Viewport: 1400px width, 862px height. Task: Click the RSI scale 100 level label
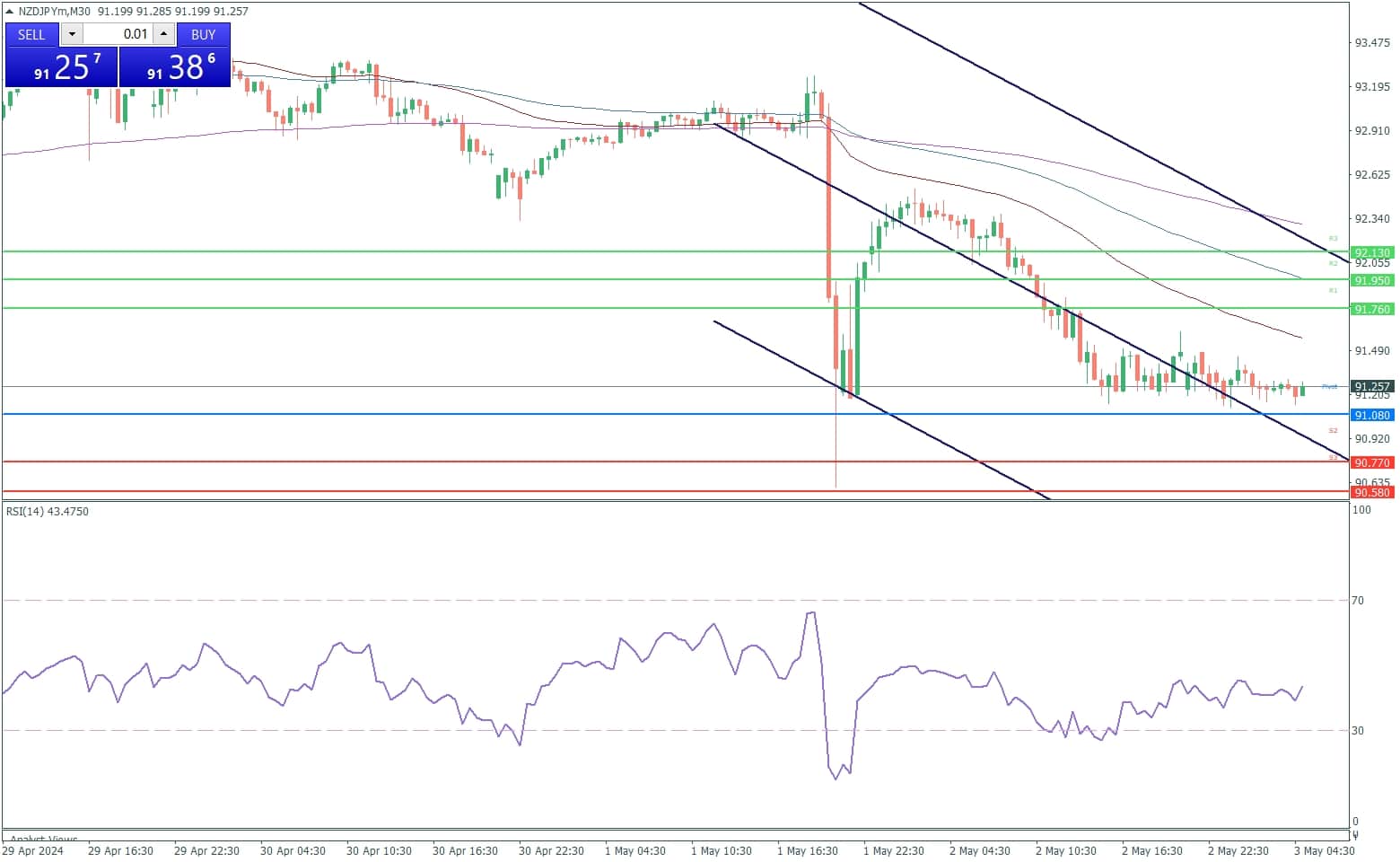point(1361,510)
